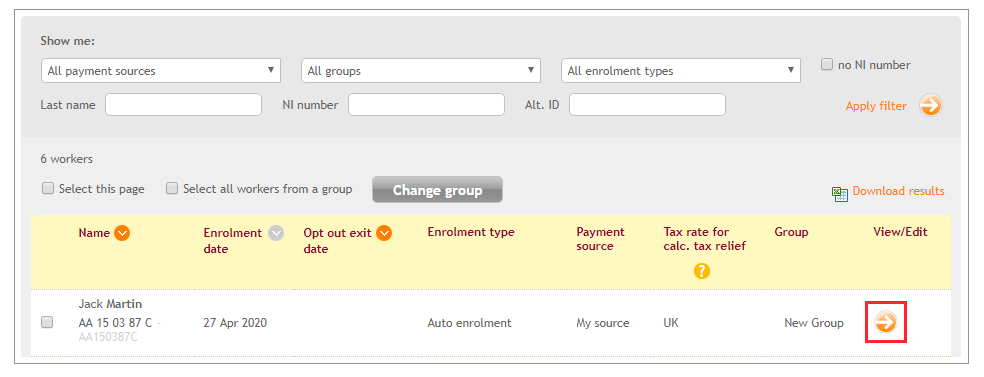Screen dimensions: 984x377
Task: Open the All payment sources dropdown
Action: click(x=161, y=71)
